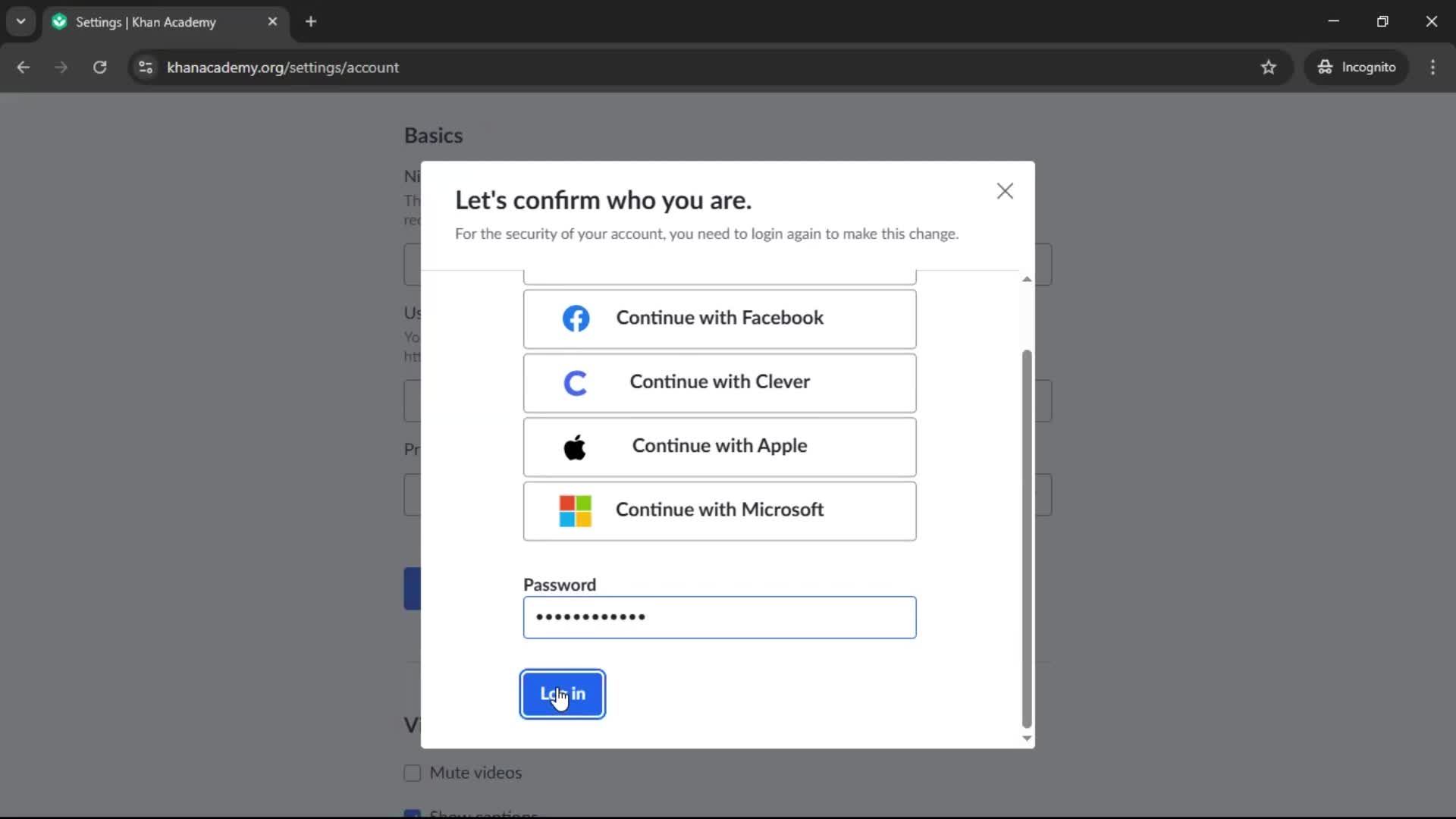This screenshot has width=1456, height=819.
Task: Focus the Password input field
Action: (719, 617)
